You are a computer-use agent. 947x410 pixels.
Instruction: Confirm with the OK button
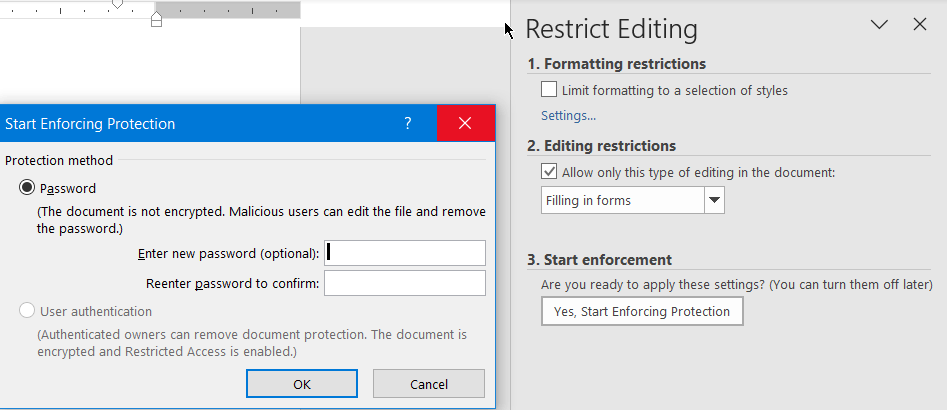(x=302, y=384)
